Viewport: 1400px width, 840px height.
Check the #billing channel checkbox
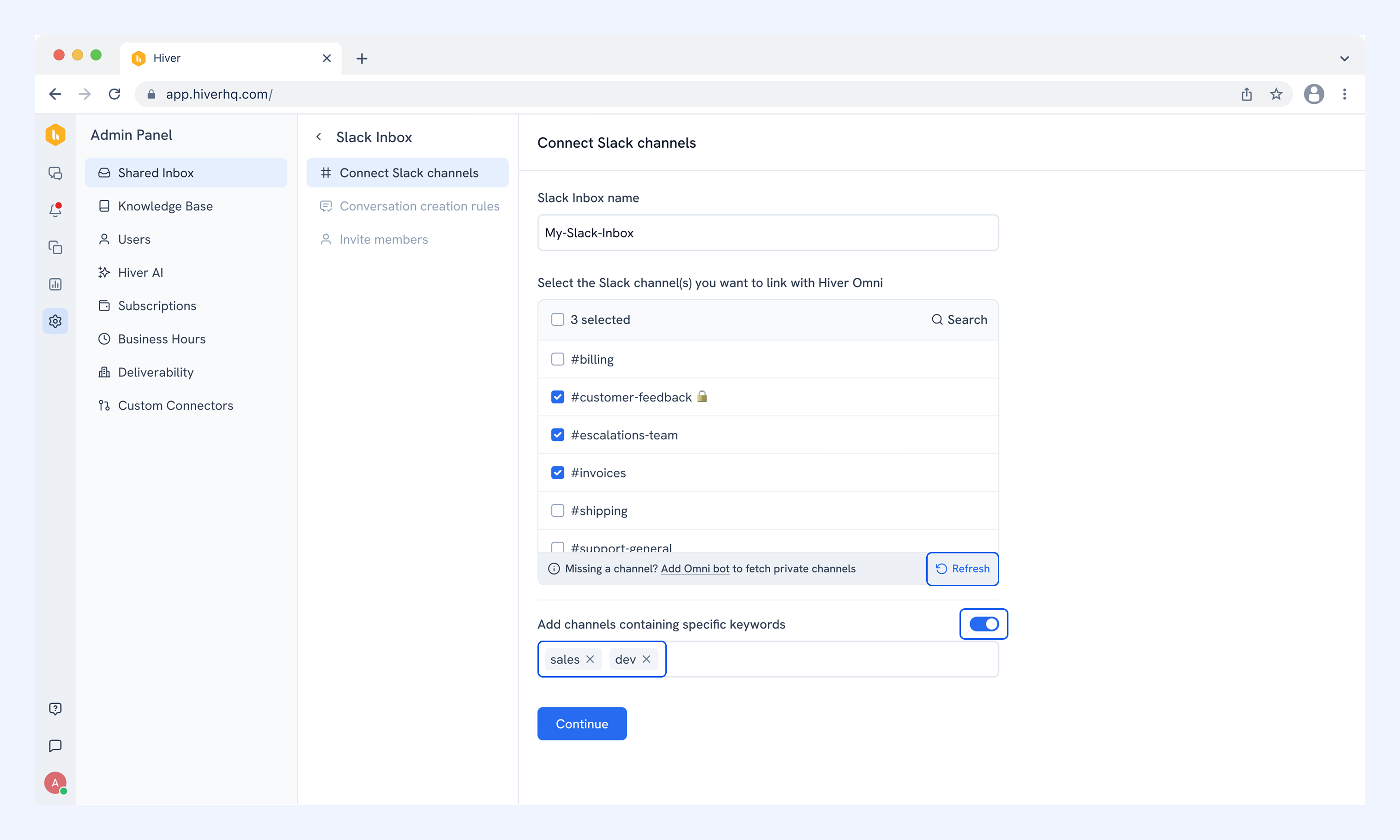point(558,359)
